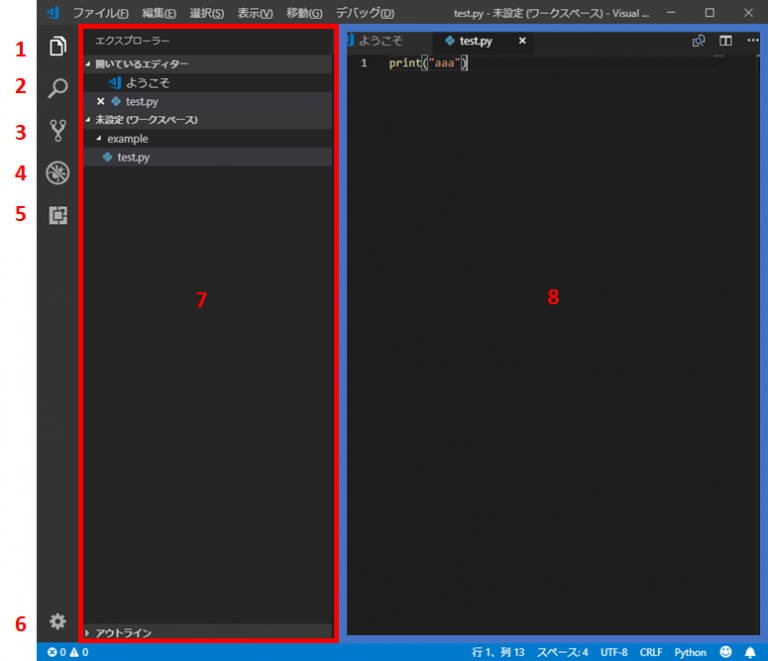The width and height of the screenshot is (768, 661).
Task: Expand the アウトライン section
Action: pyautogui.click(x=208, y=633)
